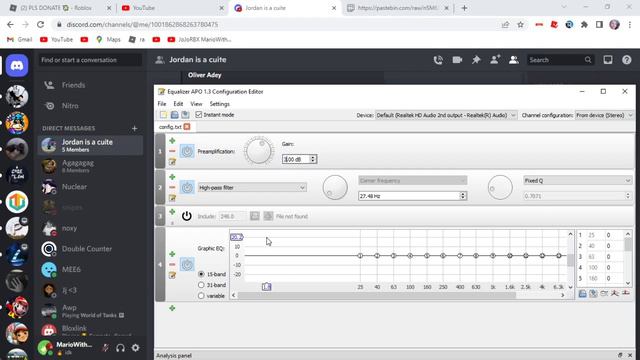Screen dimensions: 640x360
Task: Open the Discord home button
Action: pos(17,66)
